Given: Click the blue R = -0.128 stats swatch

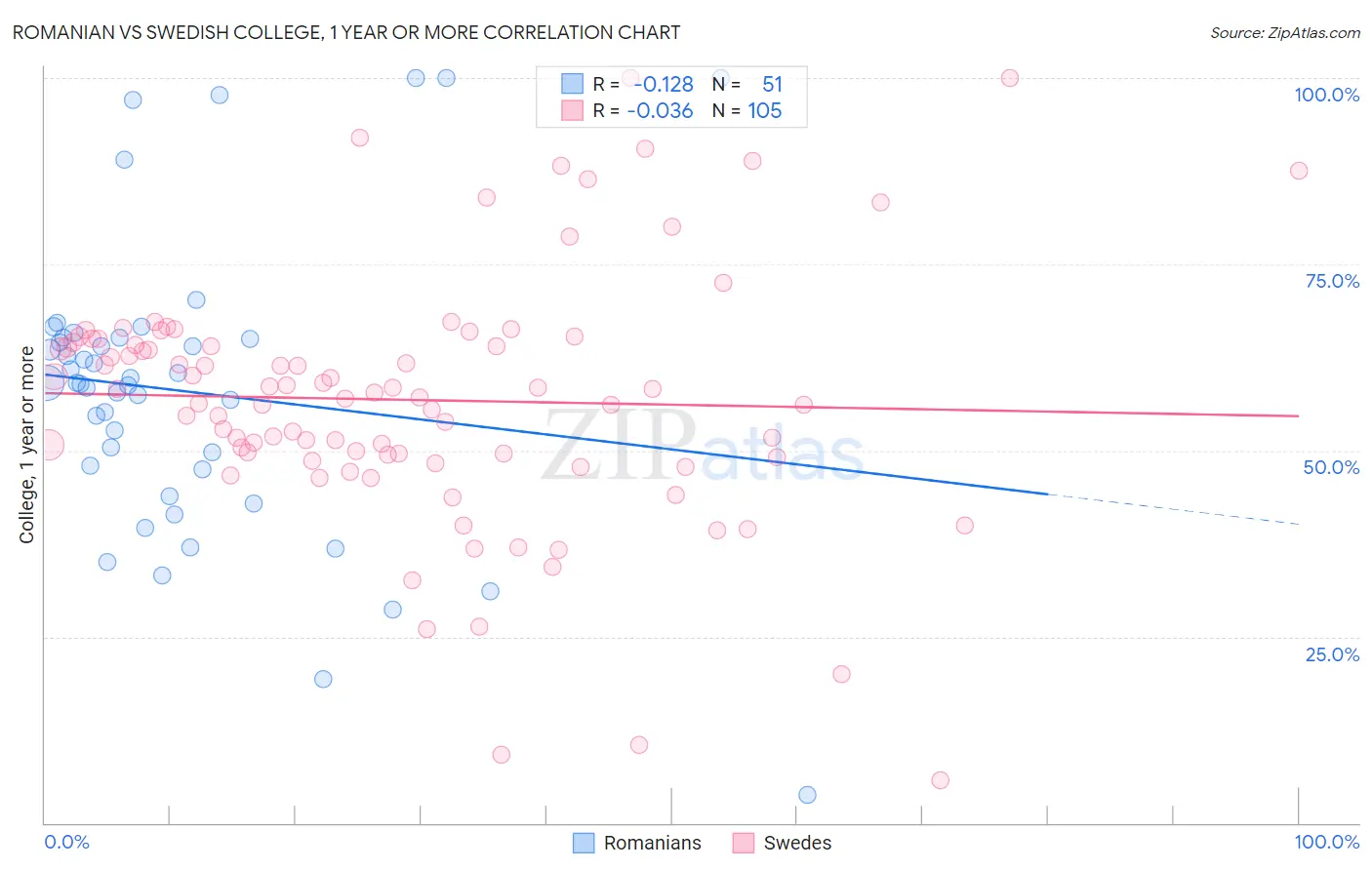Looking at the screenshot, I should pyautogui.click(x=572, y=84).
